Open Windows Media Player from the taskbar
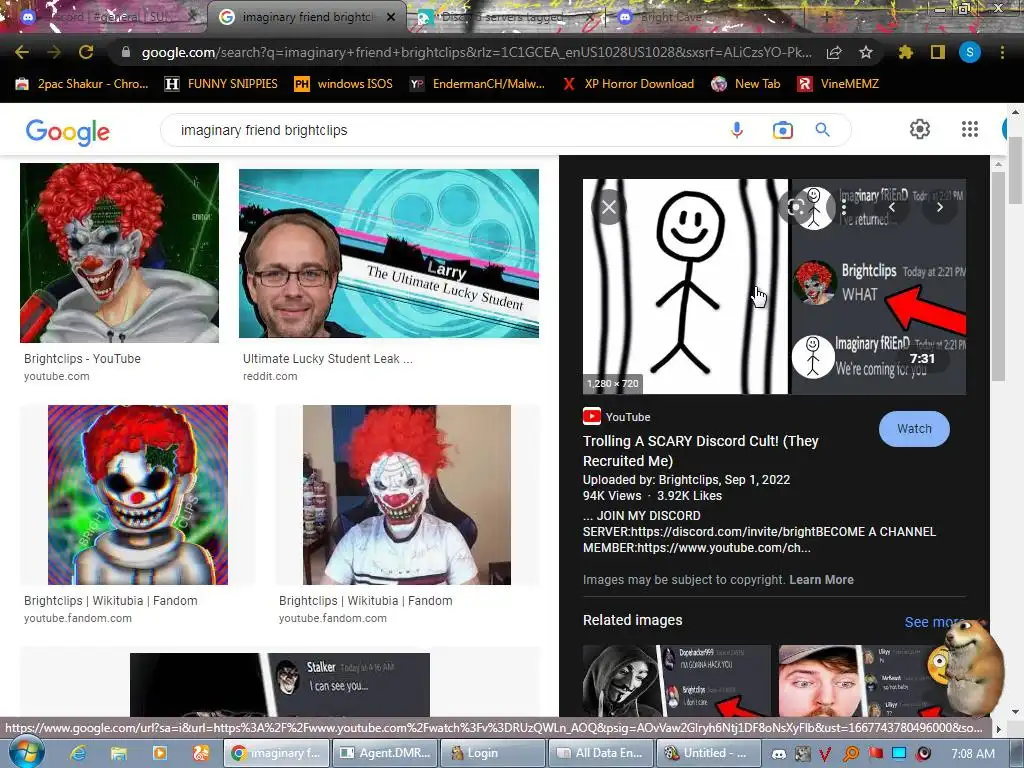This screenshot has height=768, width=1024. tap(159, 754)
